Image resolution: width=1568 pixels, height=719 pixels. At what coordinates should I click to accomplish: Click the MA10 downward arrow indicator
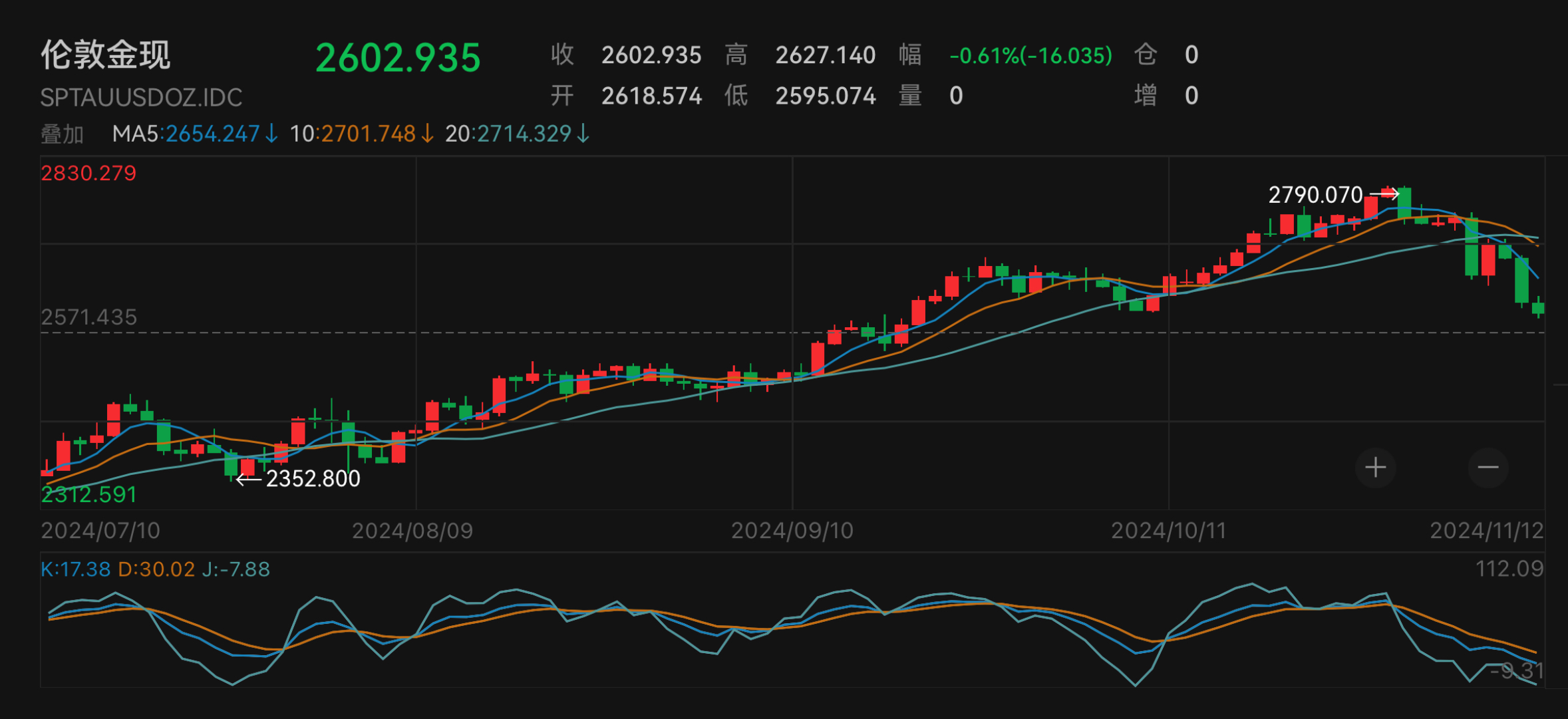click(x=427, y=134)
